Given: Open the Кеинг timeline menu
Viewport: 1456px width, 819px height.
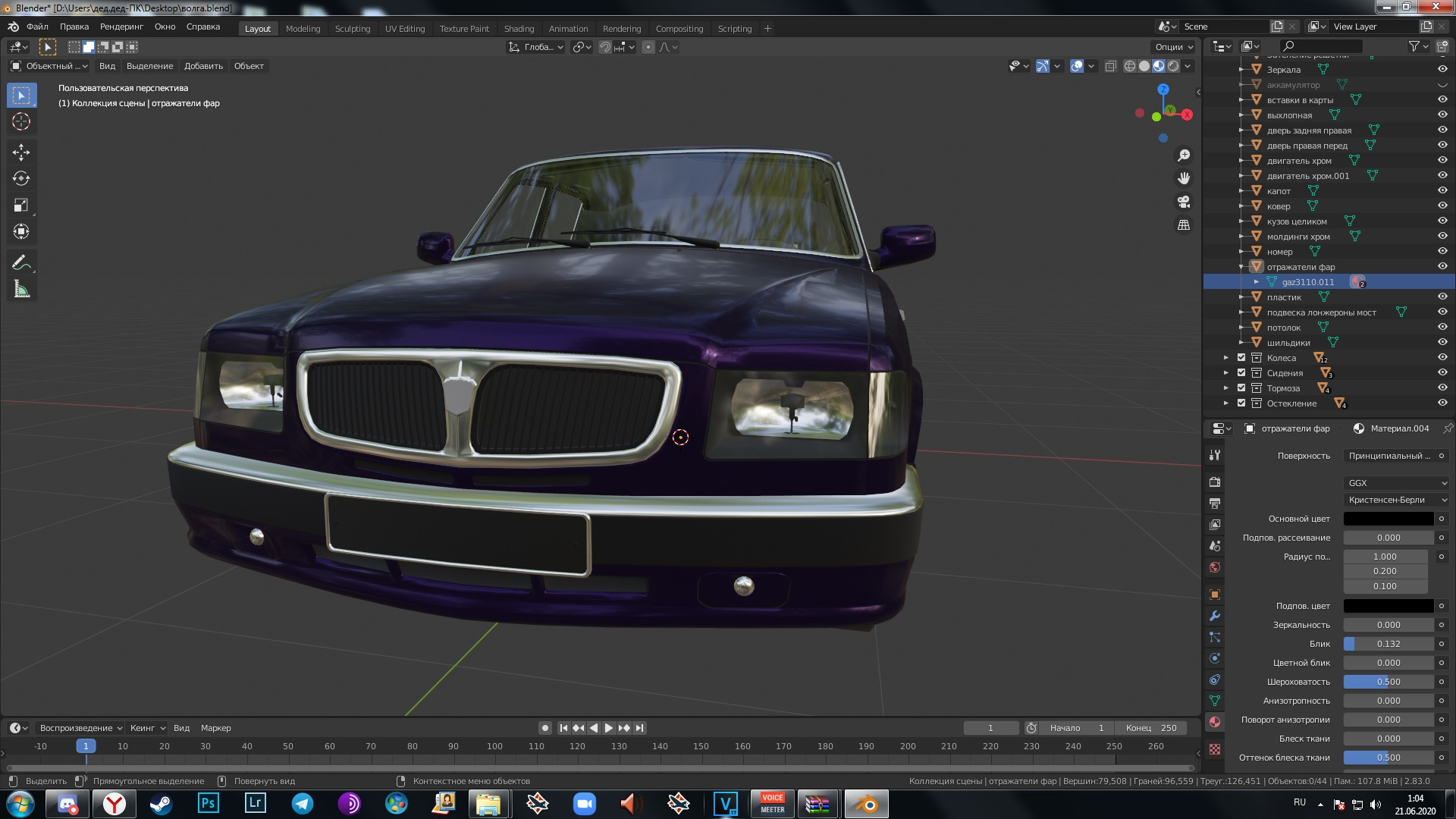Looking at the screenshot, I should [x=147, y=728].
